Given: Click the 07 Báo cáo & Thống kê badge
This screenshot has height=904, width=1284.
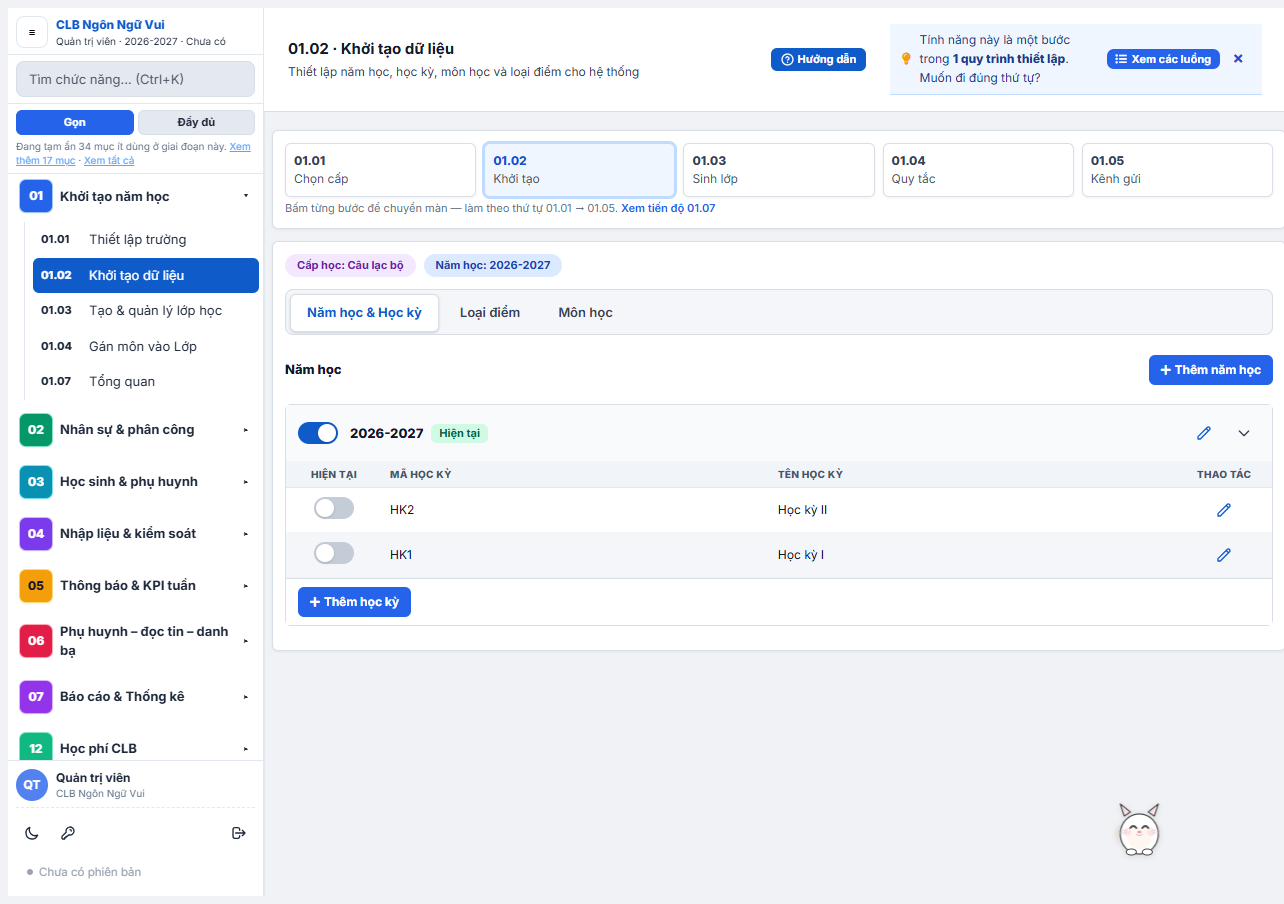Looking at the screenshot, I should click(36, 697).
